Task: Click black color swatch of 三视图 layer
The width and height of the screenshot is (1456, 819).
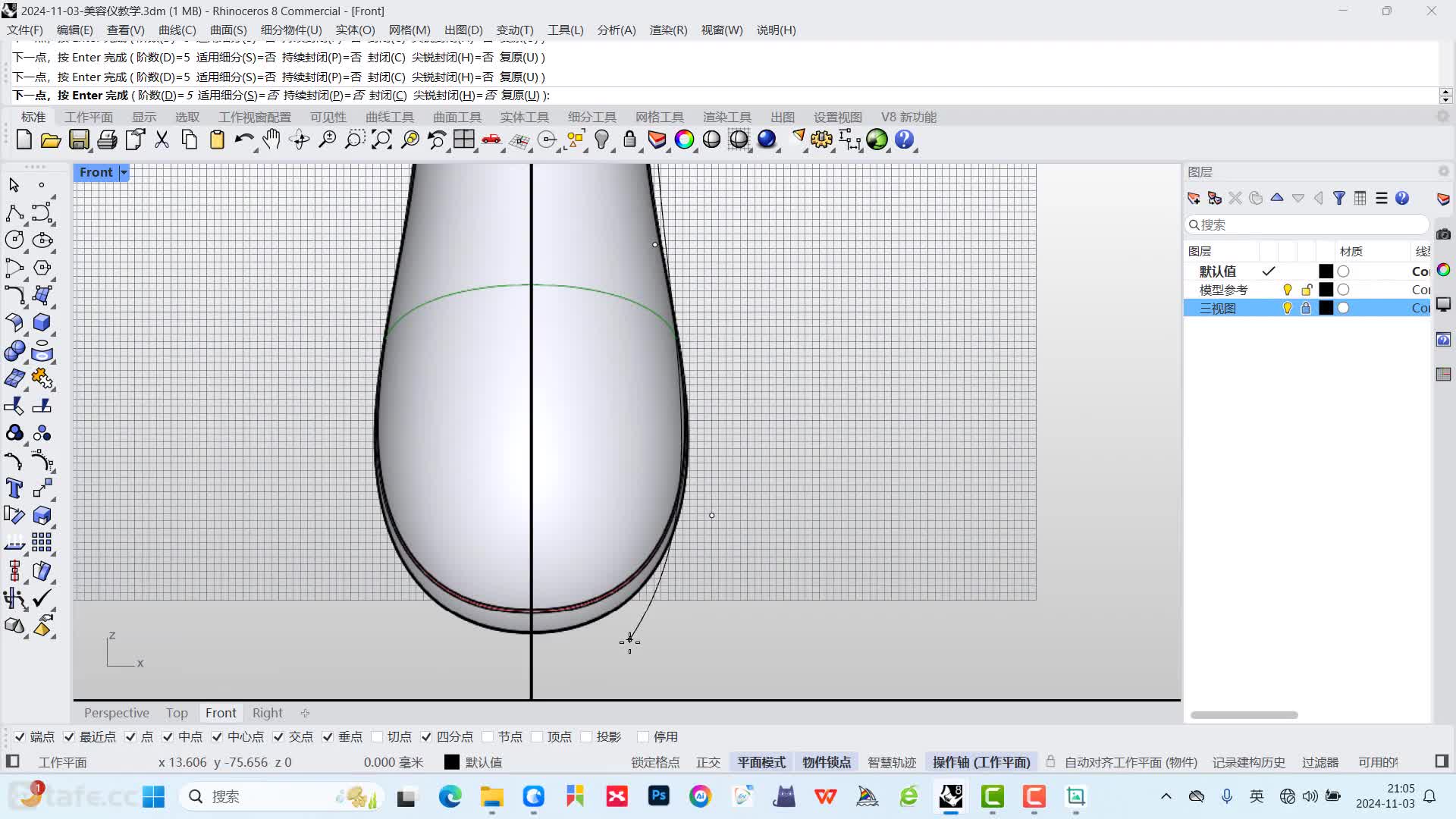Action: 1326,308
